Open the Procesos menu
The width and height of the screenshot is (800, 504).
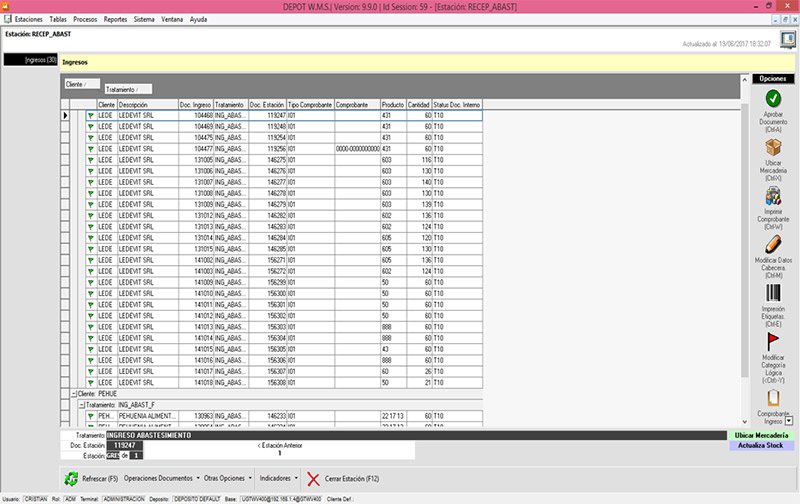pyautogui.click(x=85, y=19)
